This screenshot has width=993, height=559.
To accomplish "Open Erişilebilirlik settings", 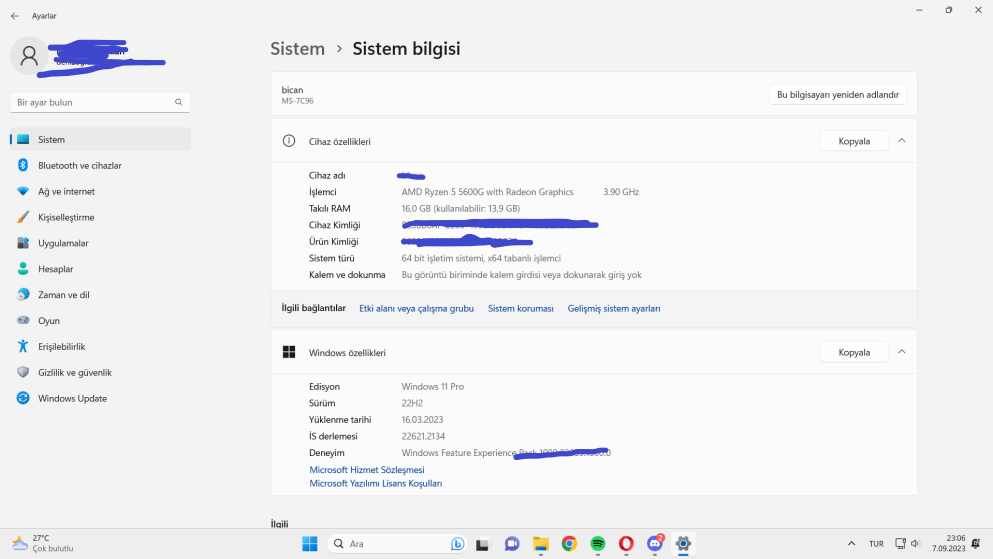I will coord(100,347).
